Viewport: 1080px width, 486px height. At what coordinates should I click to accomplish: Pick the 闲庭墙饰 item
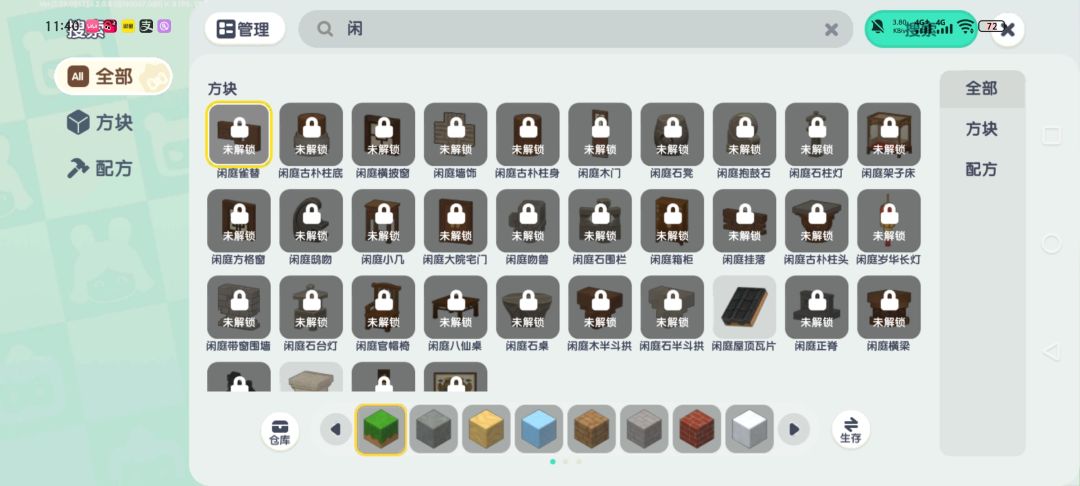pos(455,135)
